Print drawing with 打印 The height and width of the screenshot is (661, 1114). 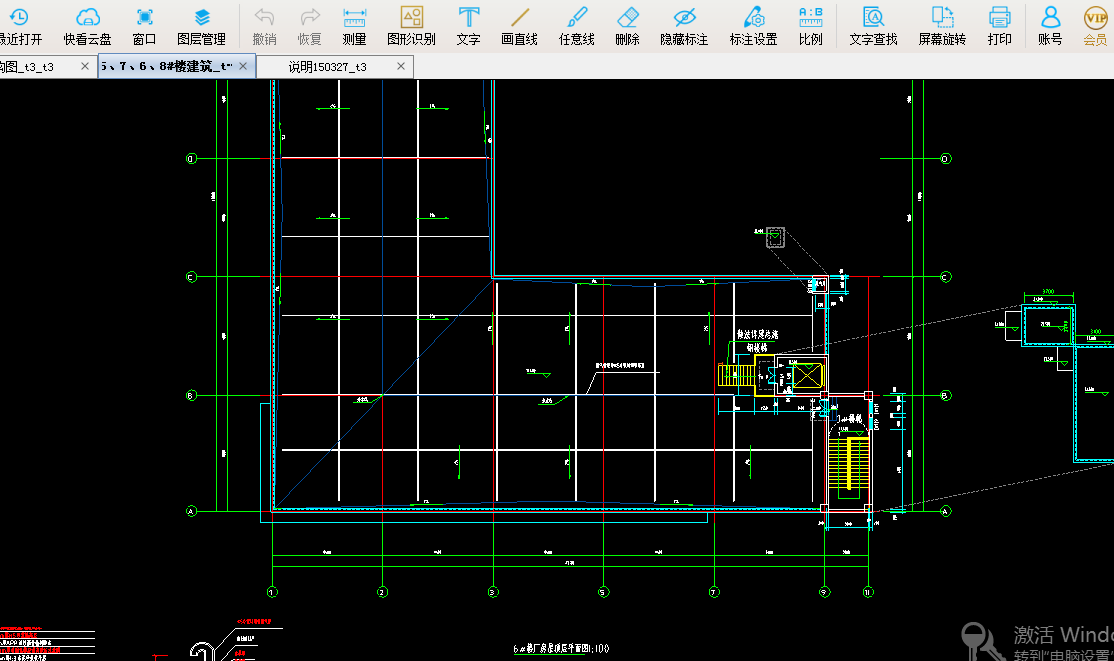point(1000,26)
